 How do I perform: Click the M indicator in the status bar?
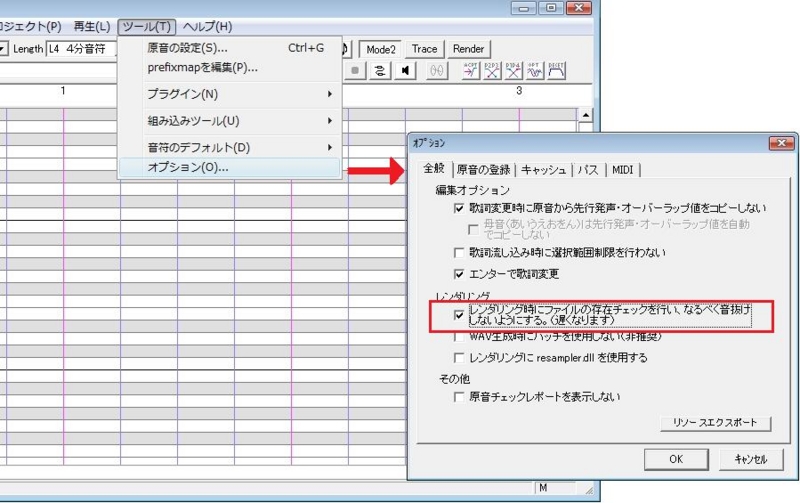point(543,488)
